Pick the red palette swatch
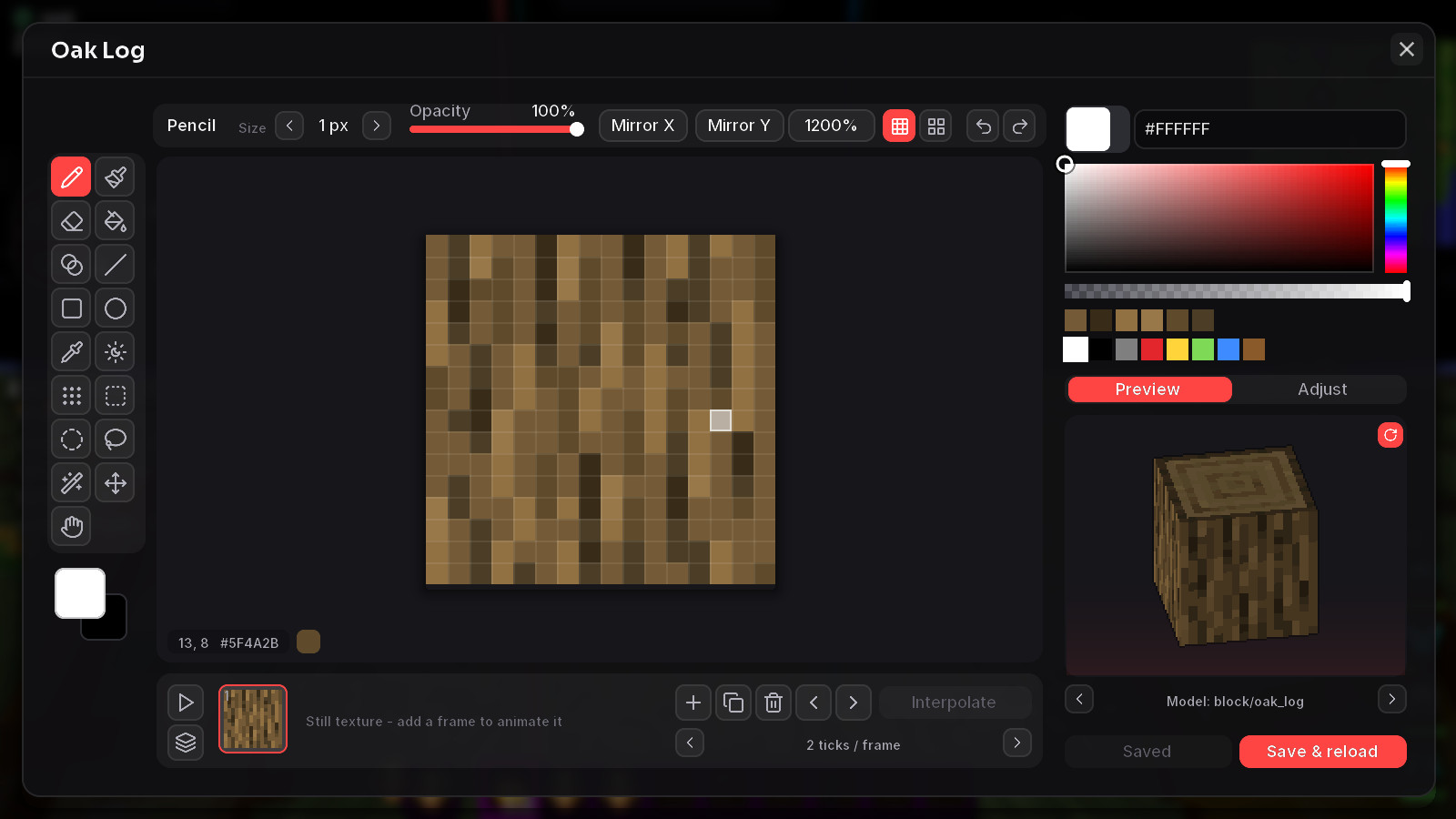 [x=1152, y=349]
